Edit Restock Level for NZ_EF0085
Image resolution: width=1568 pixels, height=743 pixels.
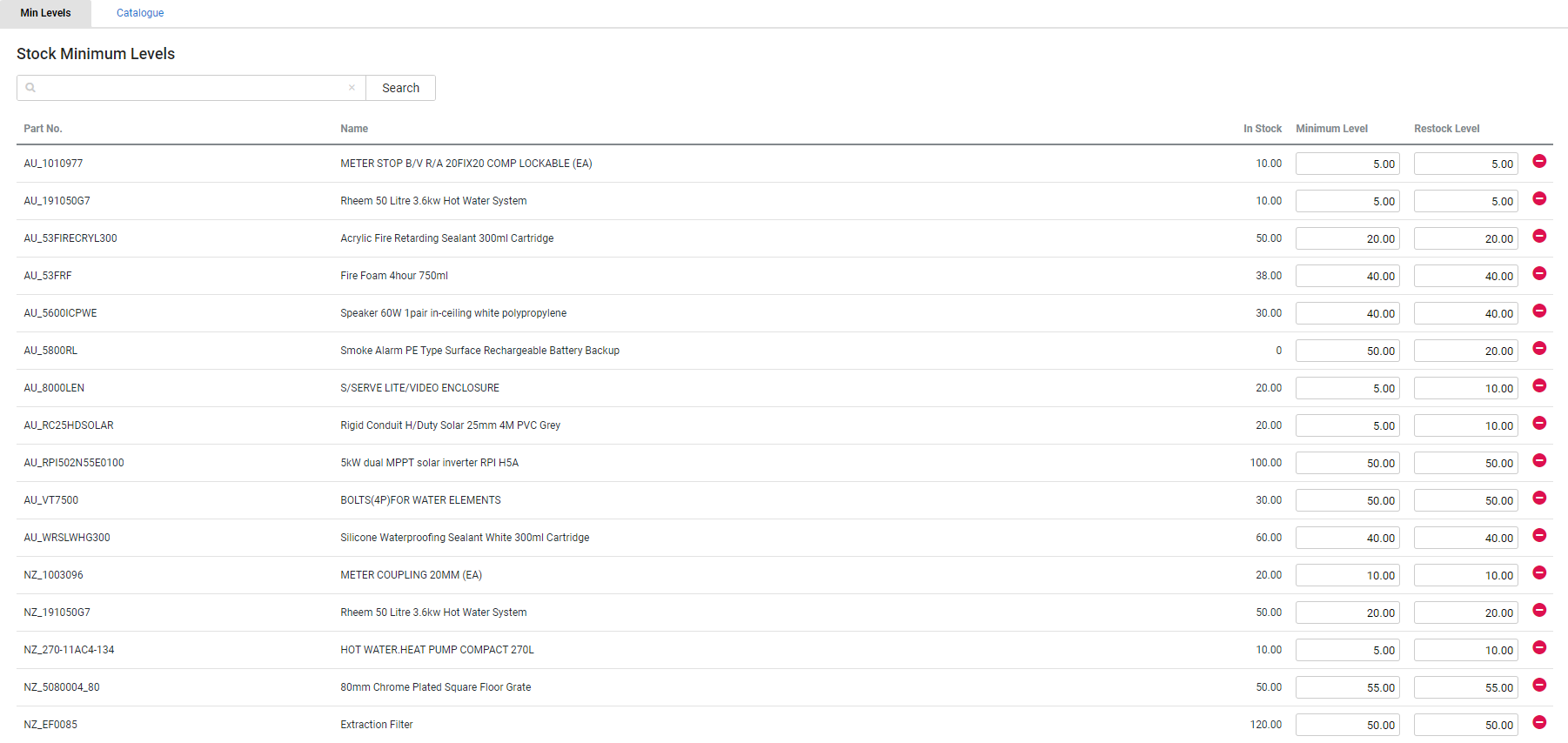1465,725
